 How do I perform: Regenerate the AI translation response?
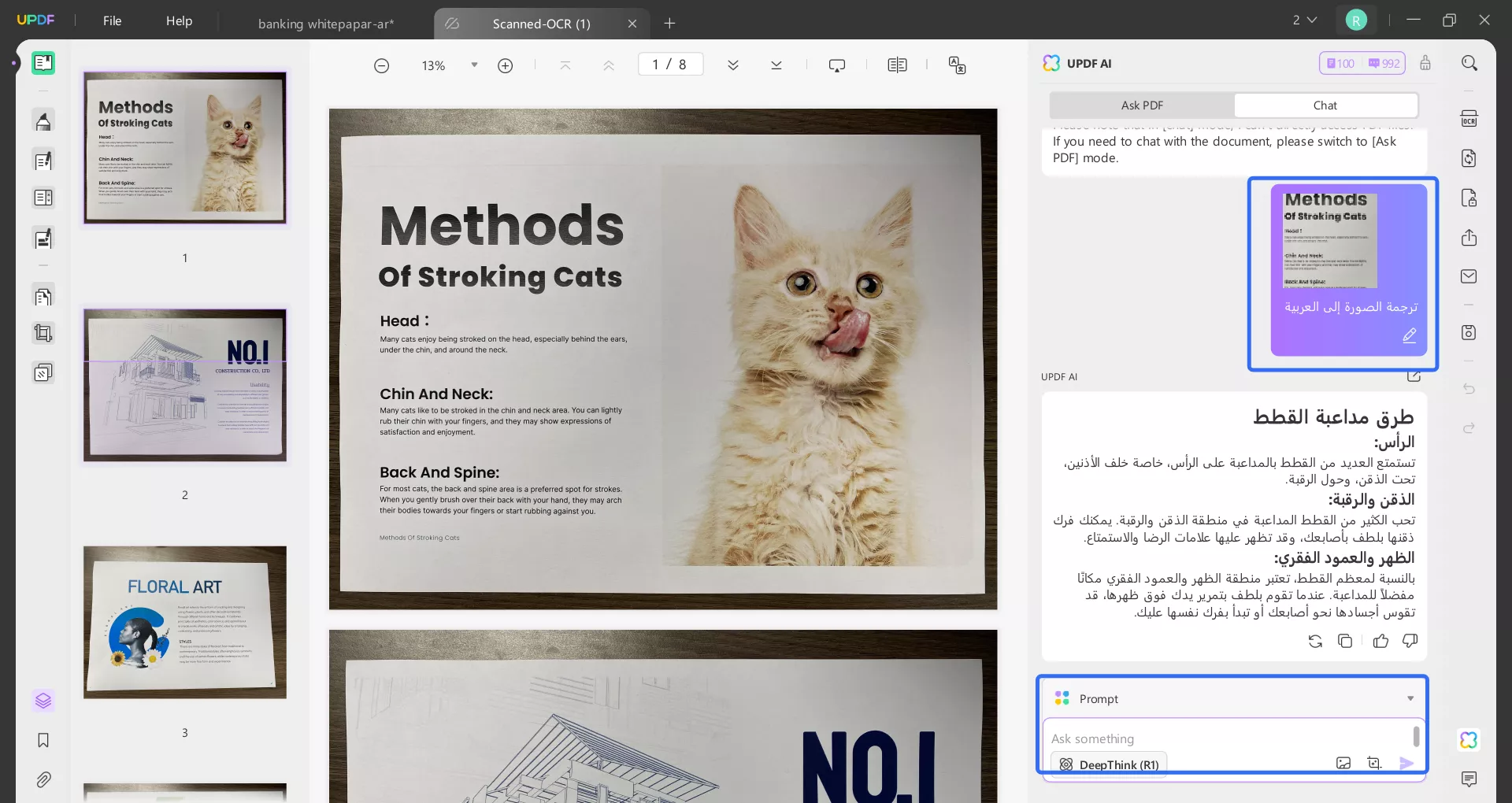pyautogui.click(x=1315, y=641)
